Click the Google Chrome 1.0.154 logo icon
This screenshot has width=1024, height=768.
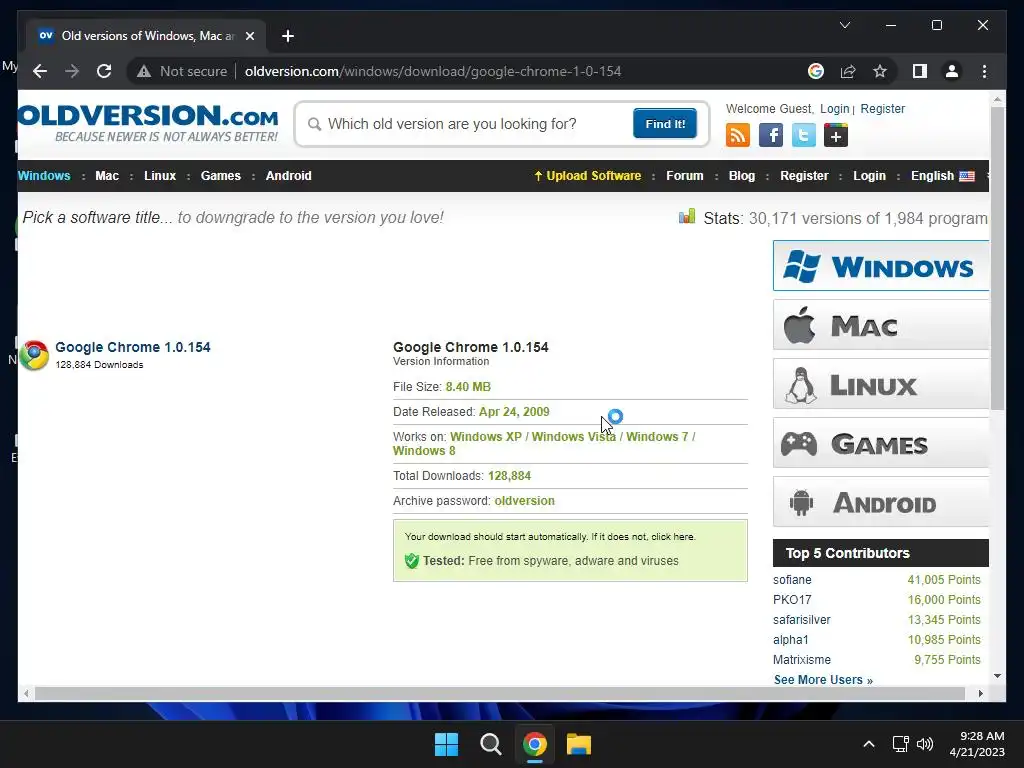tap(34, 355)
